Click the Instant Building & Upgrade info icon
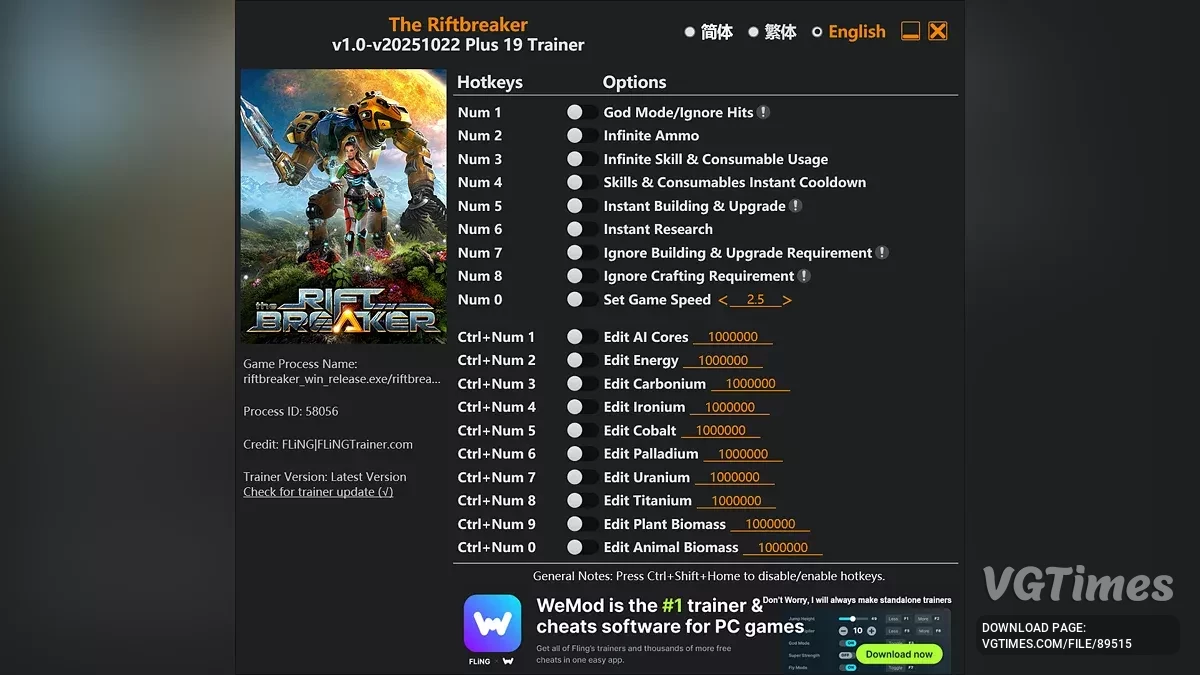1200x675 pixels. click(796, 206)
